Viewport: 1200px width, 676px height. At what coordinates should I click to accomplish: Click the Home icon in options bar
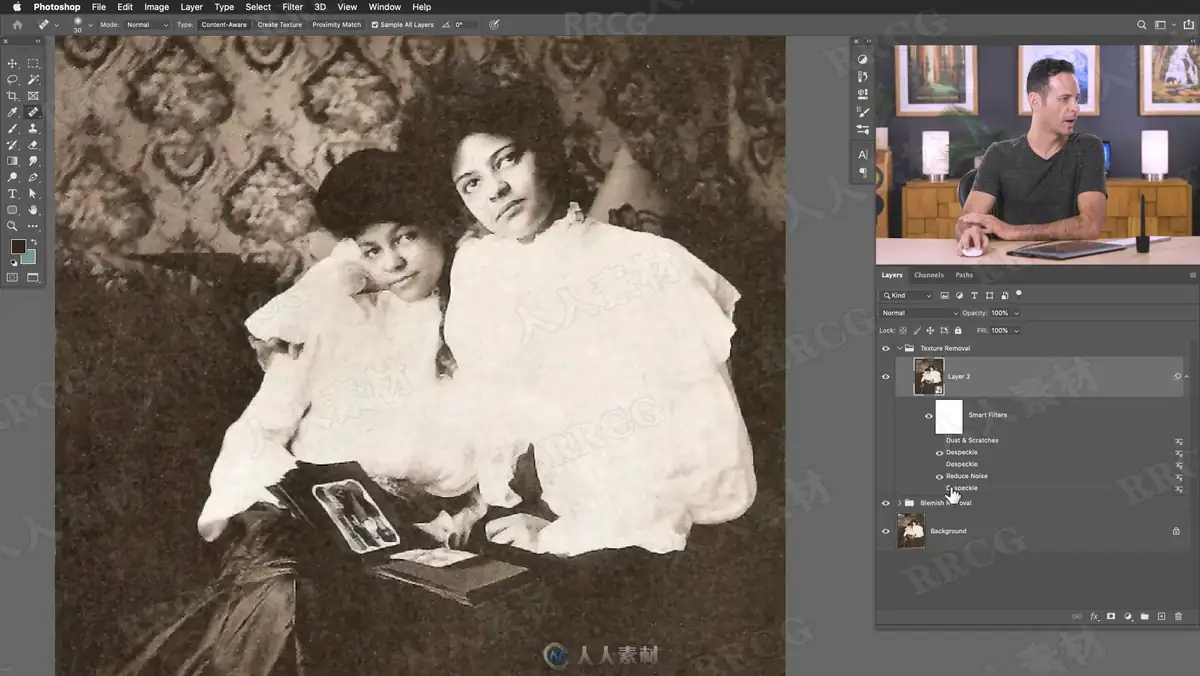[17, 24]
